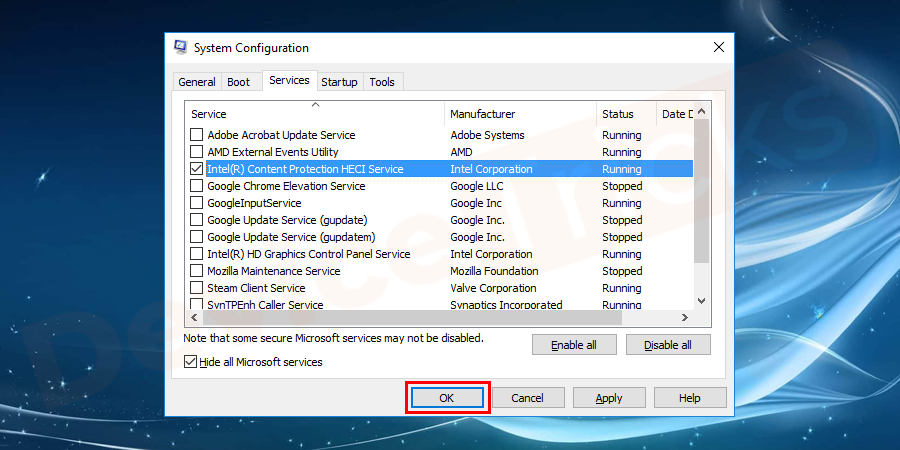Click 'Running' status of AMD External Events Utility
The image size is (900, 450).
click(x=622, y=152)
